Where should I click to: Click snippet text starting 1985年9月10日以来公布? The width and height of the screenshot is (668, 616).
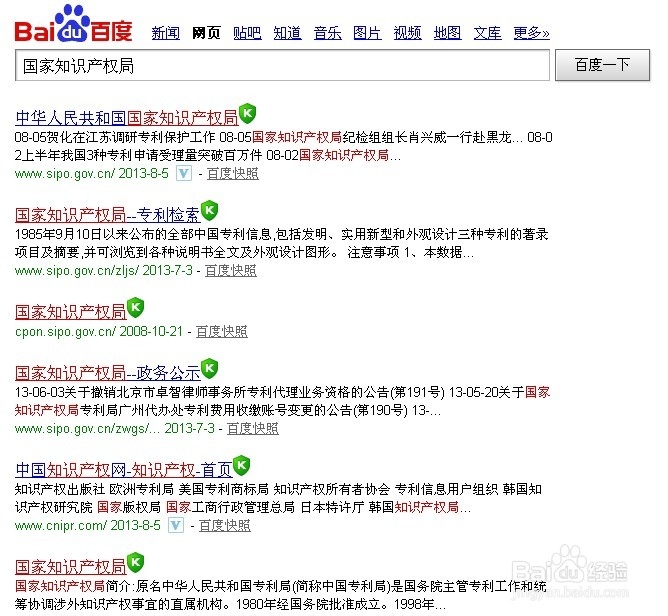(281, 243)
